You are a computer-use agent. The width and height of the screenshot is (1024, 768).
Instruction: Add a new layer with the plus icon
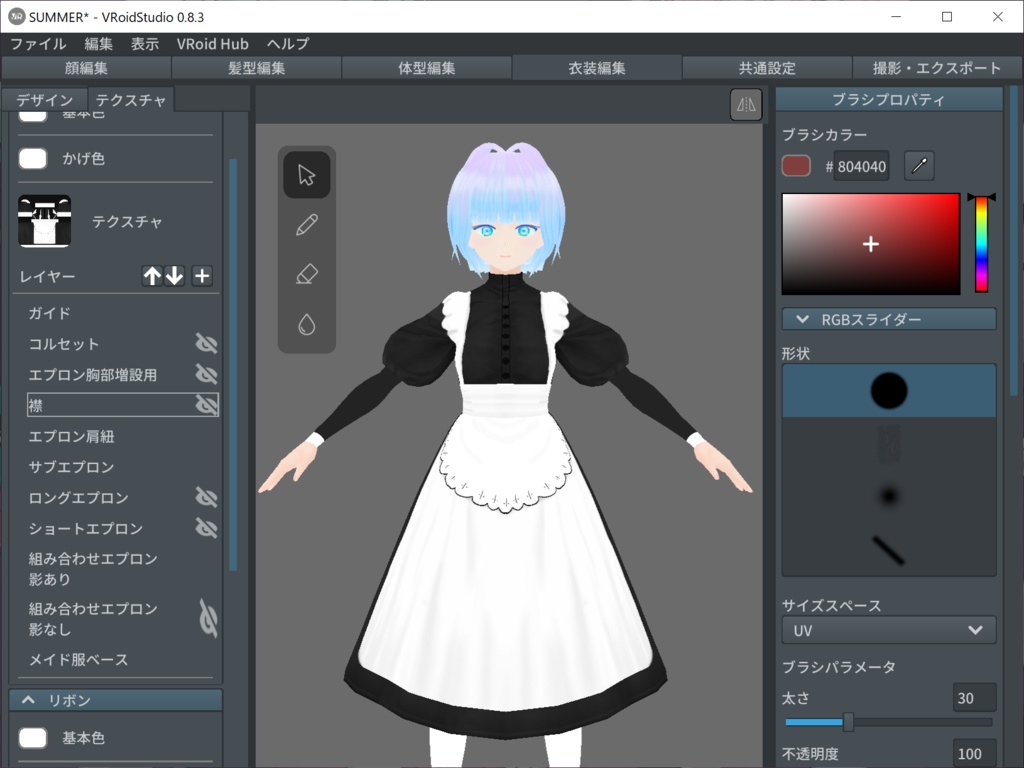[x=201, y=276]
